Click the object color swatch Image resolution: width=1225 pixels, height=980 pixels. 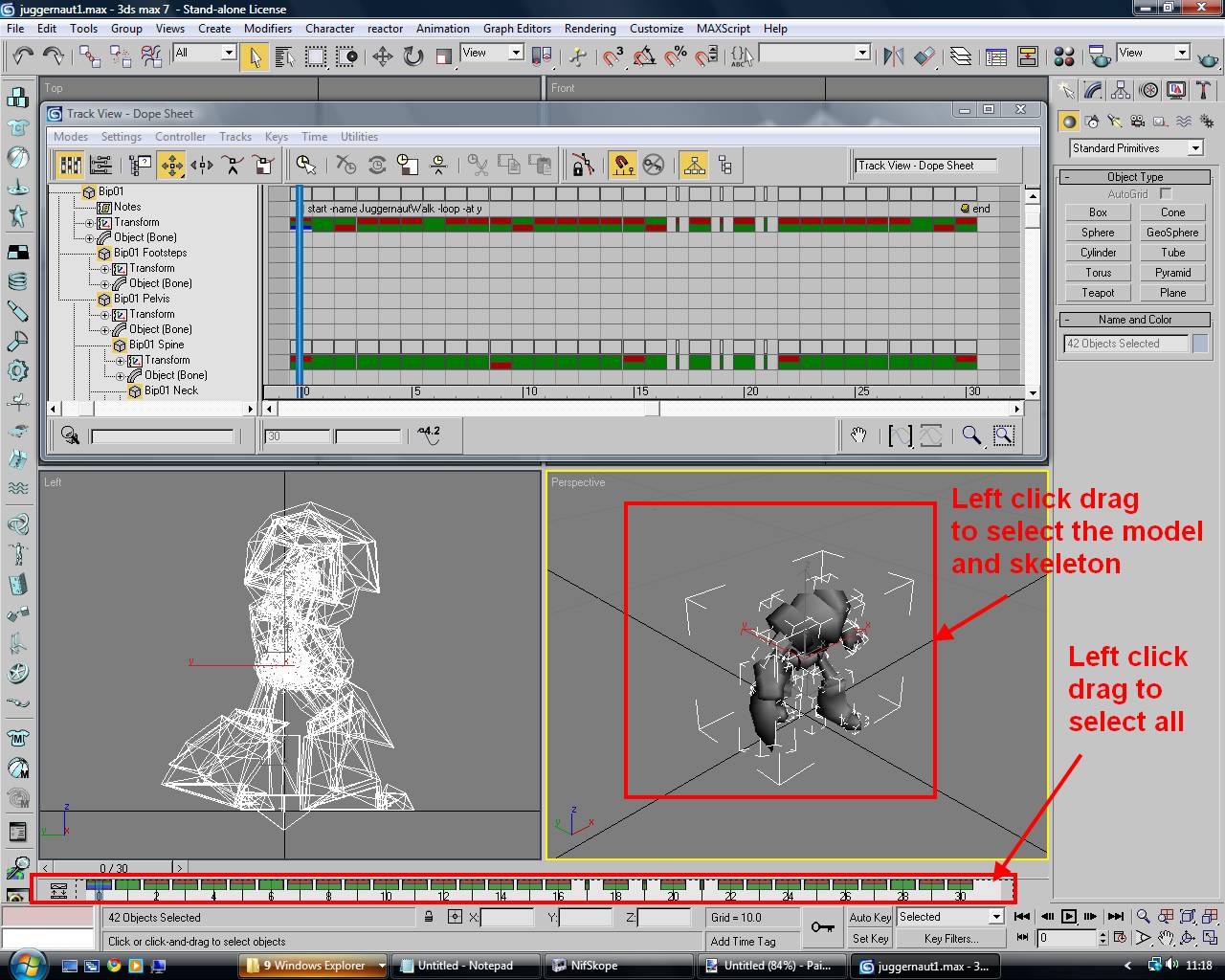(1200, 344)
